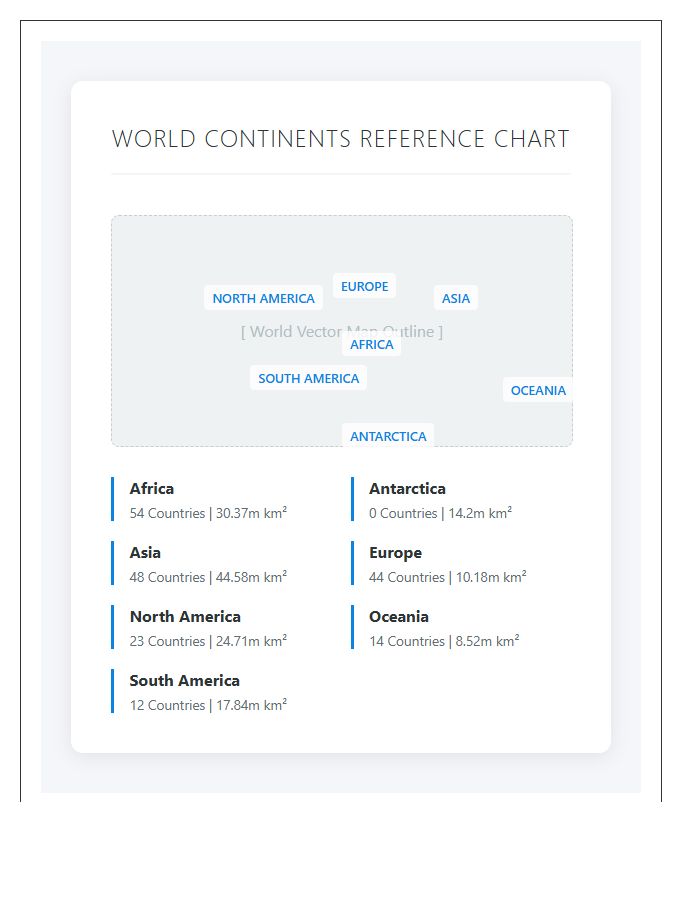The height and width of the screenshot is (900, 700).
Task: Select the North America heading in the list
Action: 185,616
